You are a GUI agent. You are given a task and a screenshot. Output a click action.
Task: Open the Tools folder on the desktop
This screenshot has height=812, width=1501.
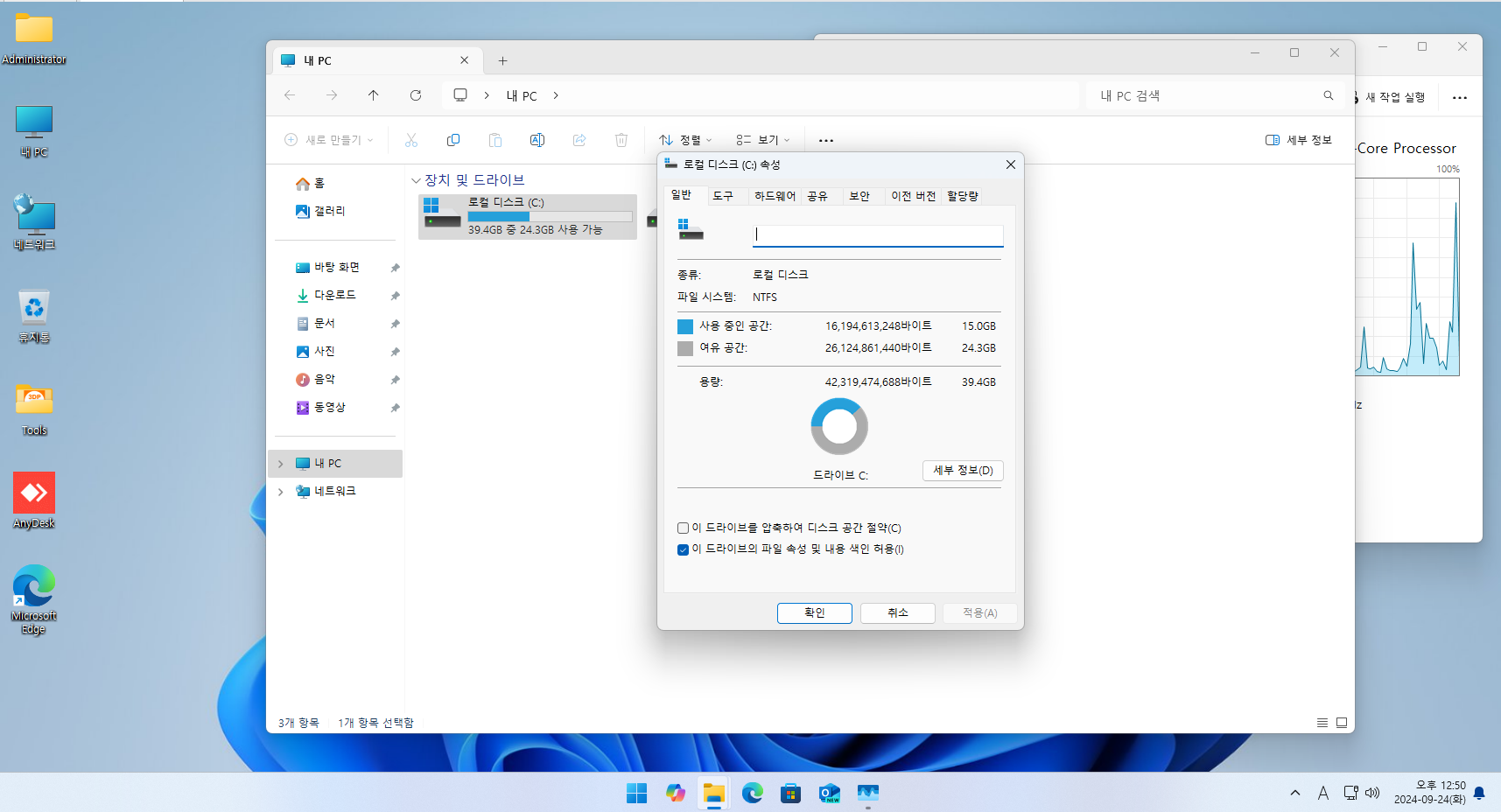pos(34,409)
